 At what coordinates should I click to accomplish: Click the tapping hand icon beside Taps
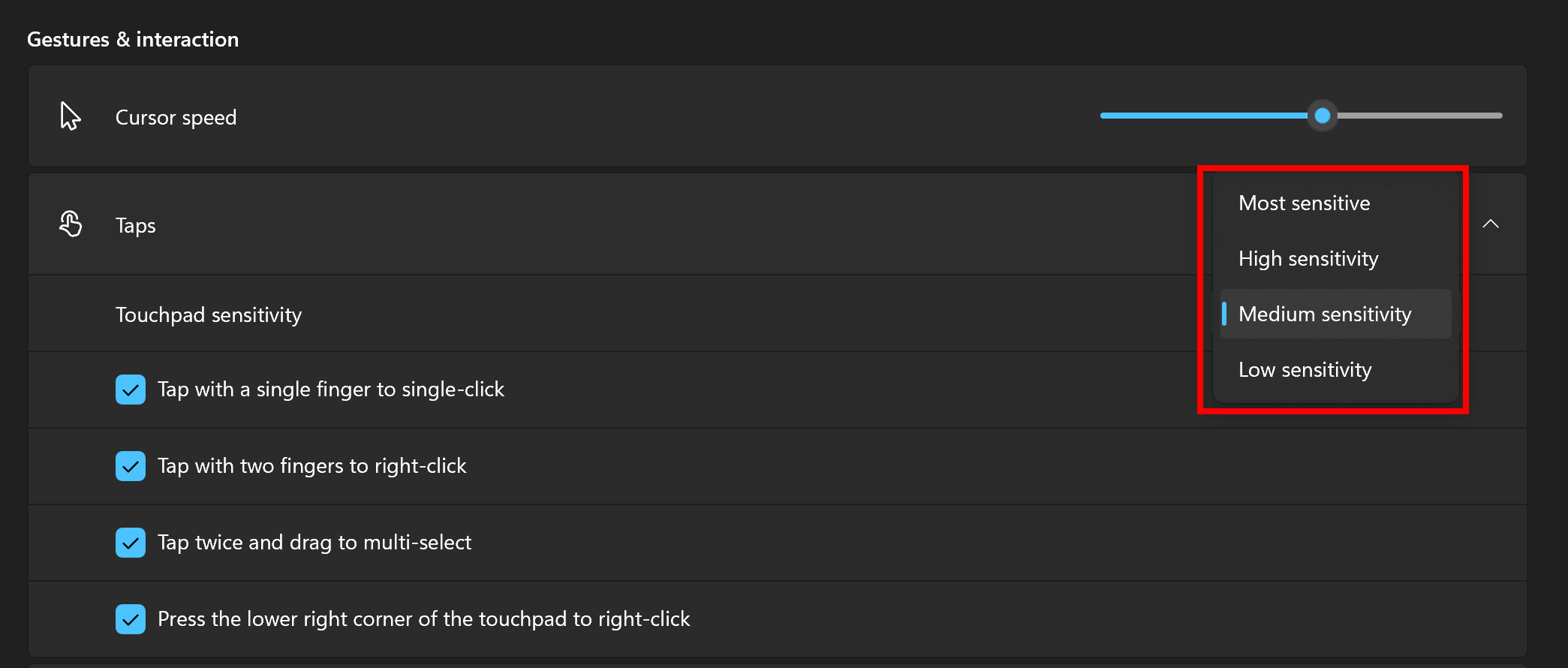(71, 224)
